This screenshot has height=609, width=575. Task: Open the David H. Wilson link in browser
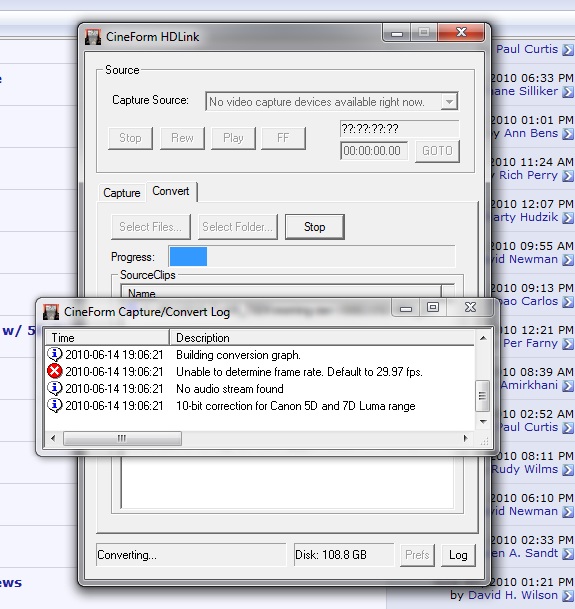[513, 595]
